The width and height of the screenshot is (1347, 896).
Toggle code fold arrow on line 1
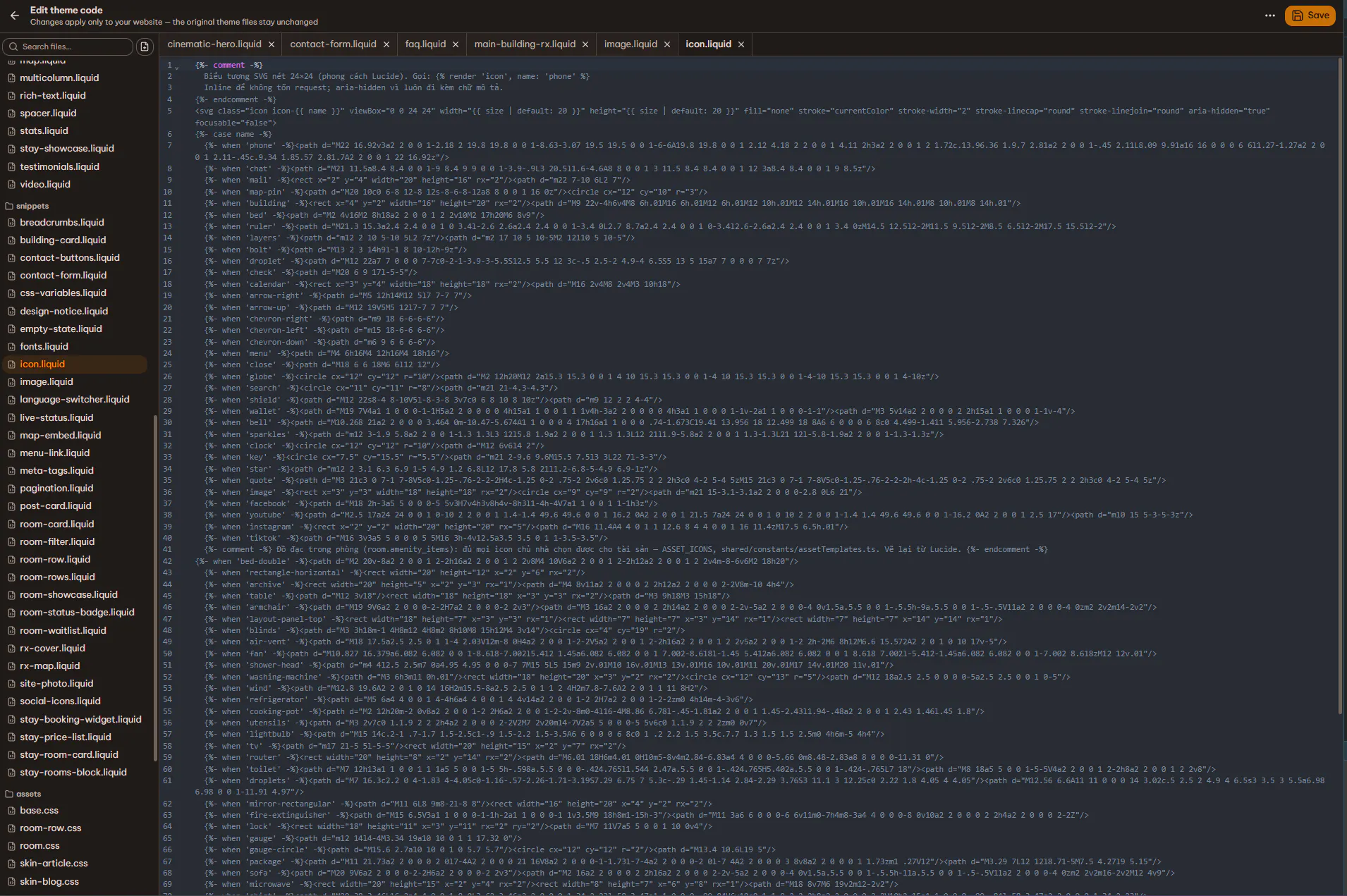pos(177,67)
